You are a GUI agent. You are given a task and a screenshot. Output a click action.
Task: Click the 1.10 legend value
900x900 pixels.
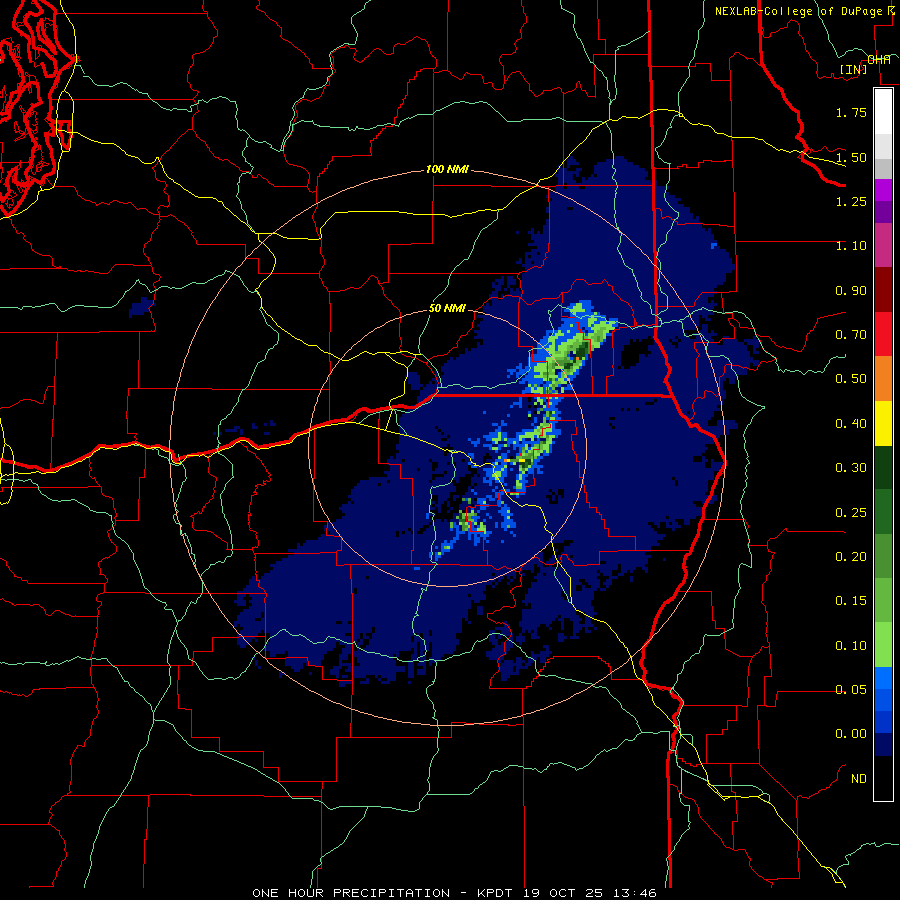[x=851, y=246]
